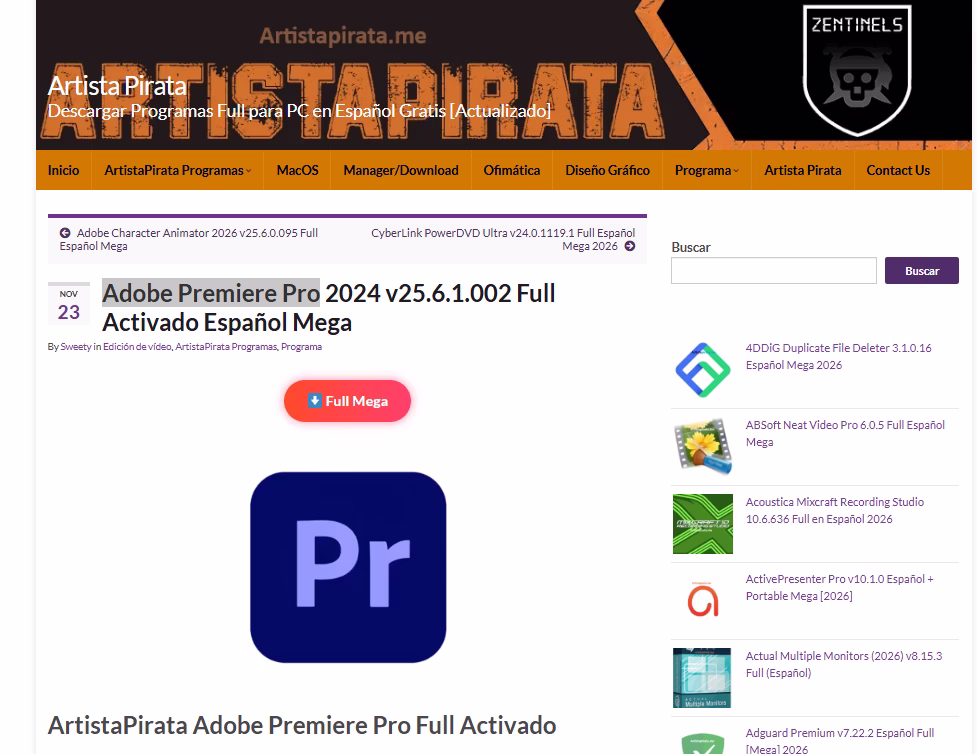Click the Zentinels skull shield logo
Image resolution: width=978 pixels, height=754 pixels.
click(x=856, y=68)
